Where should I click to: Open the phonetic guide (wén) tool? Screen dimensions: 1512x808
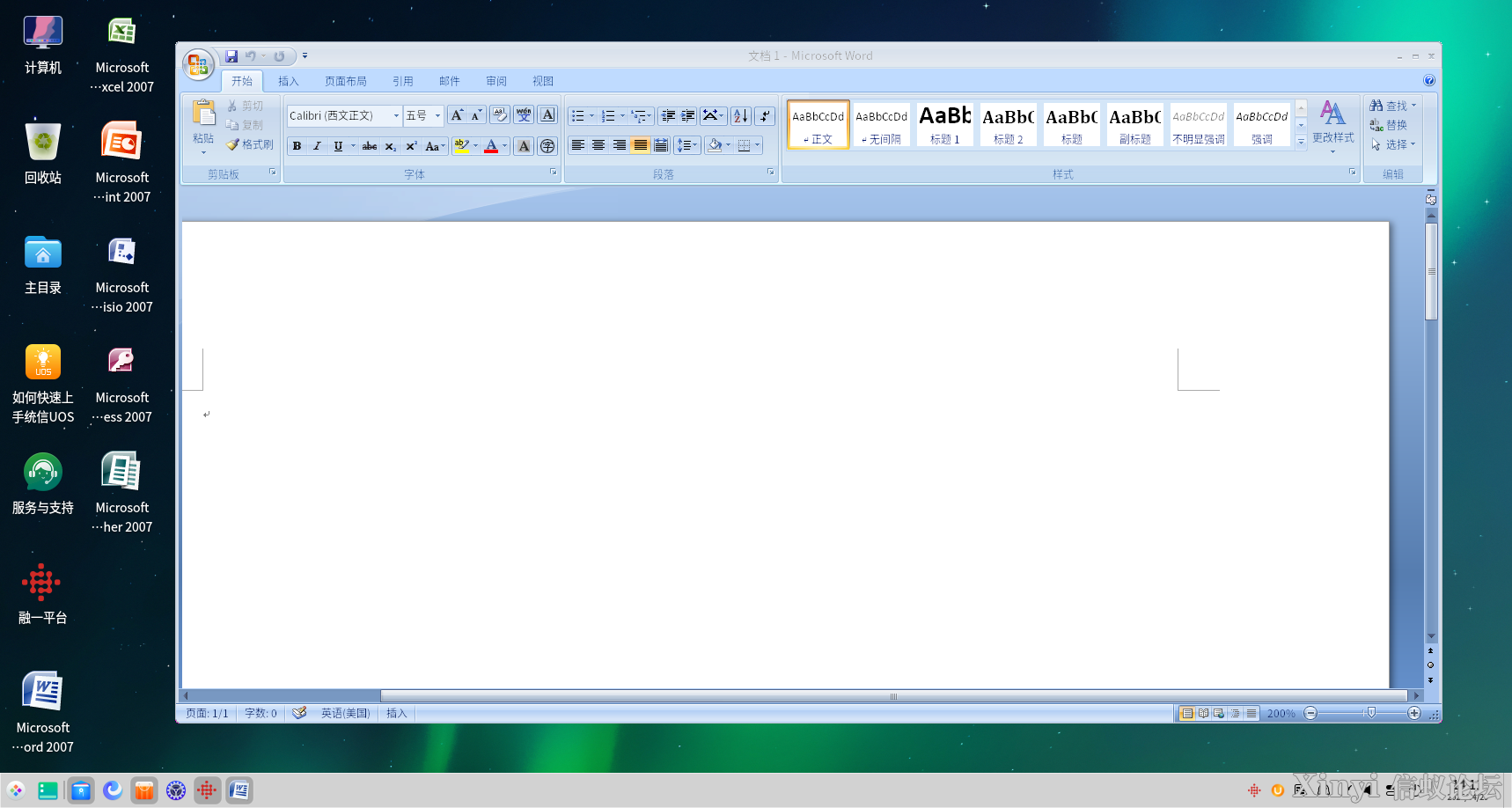point(524,115)
